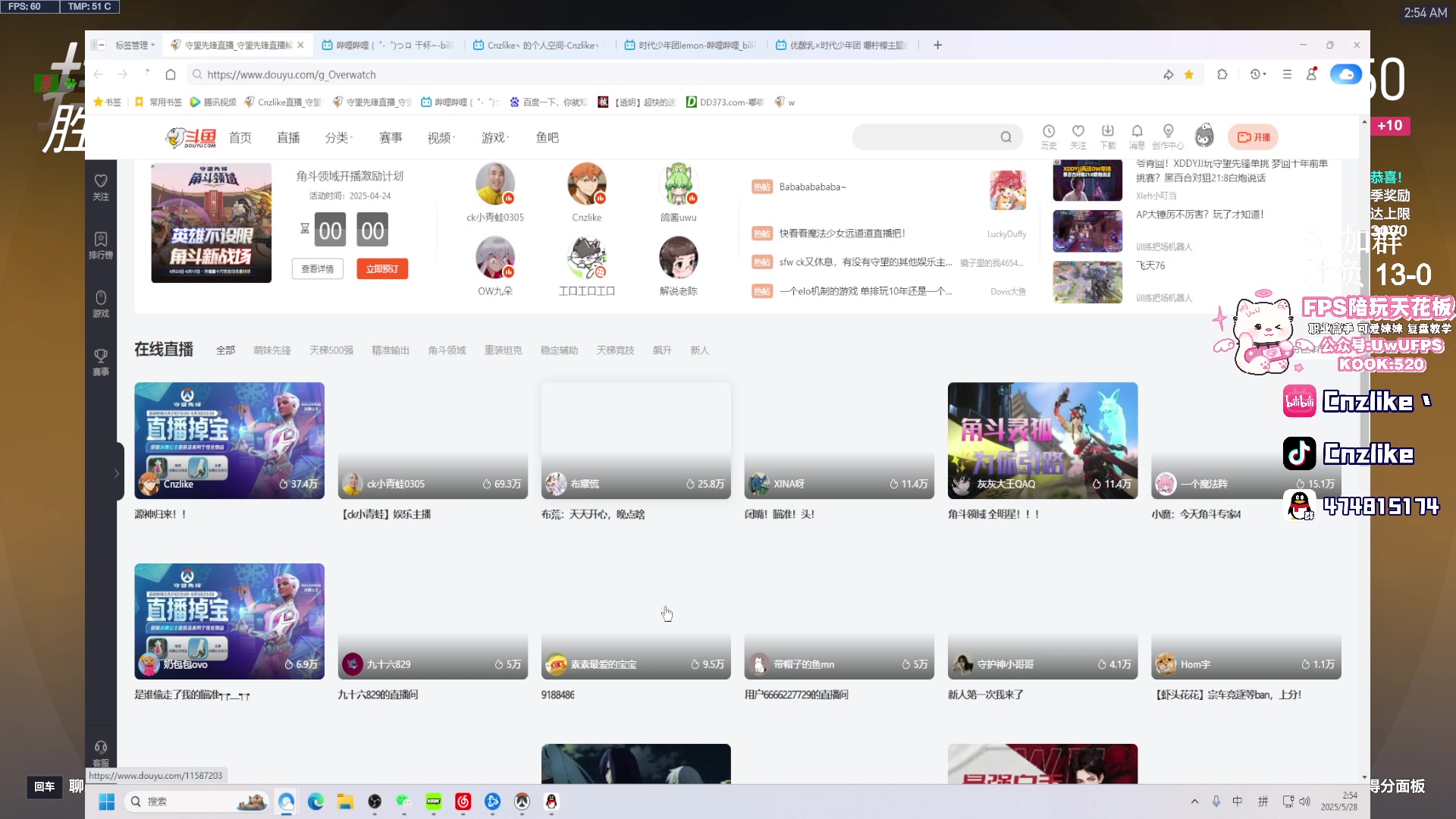The height and width of the screenshot is (819, 1456).
Task: Click the browser home button
Action: click(x=171, y=74)
